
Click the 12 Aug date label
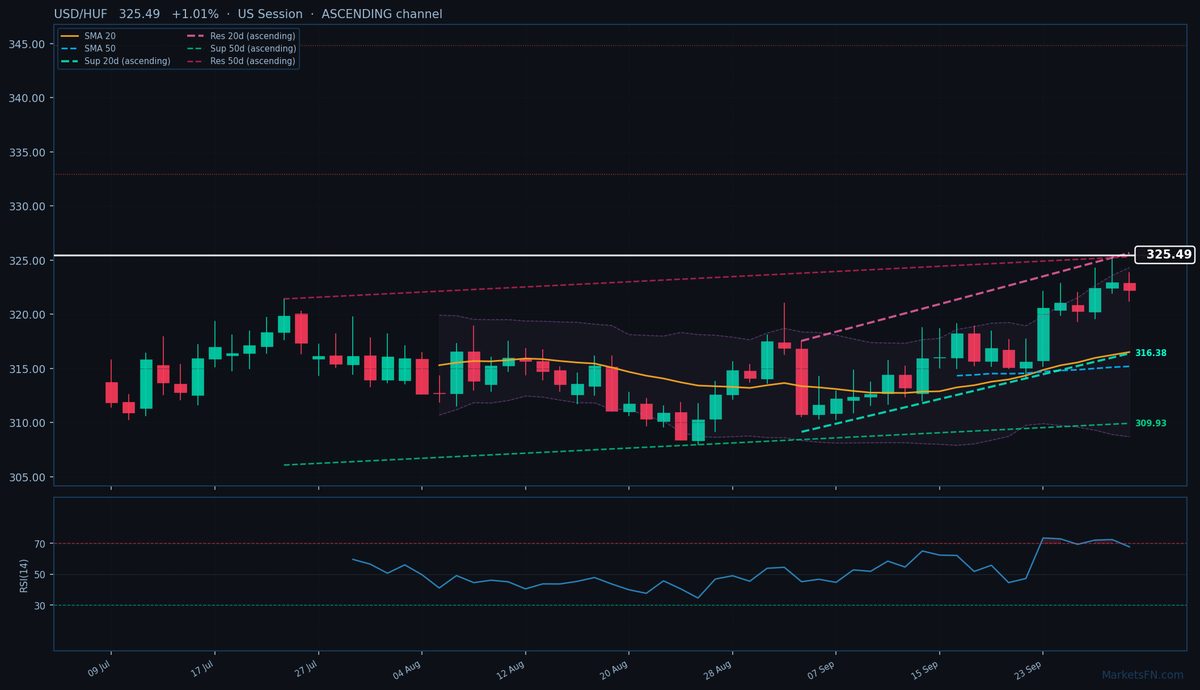point(511,669)
